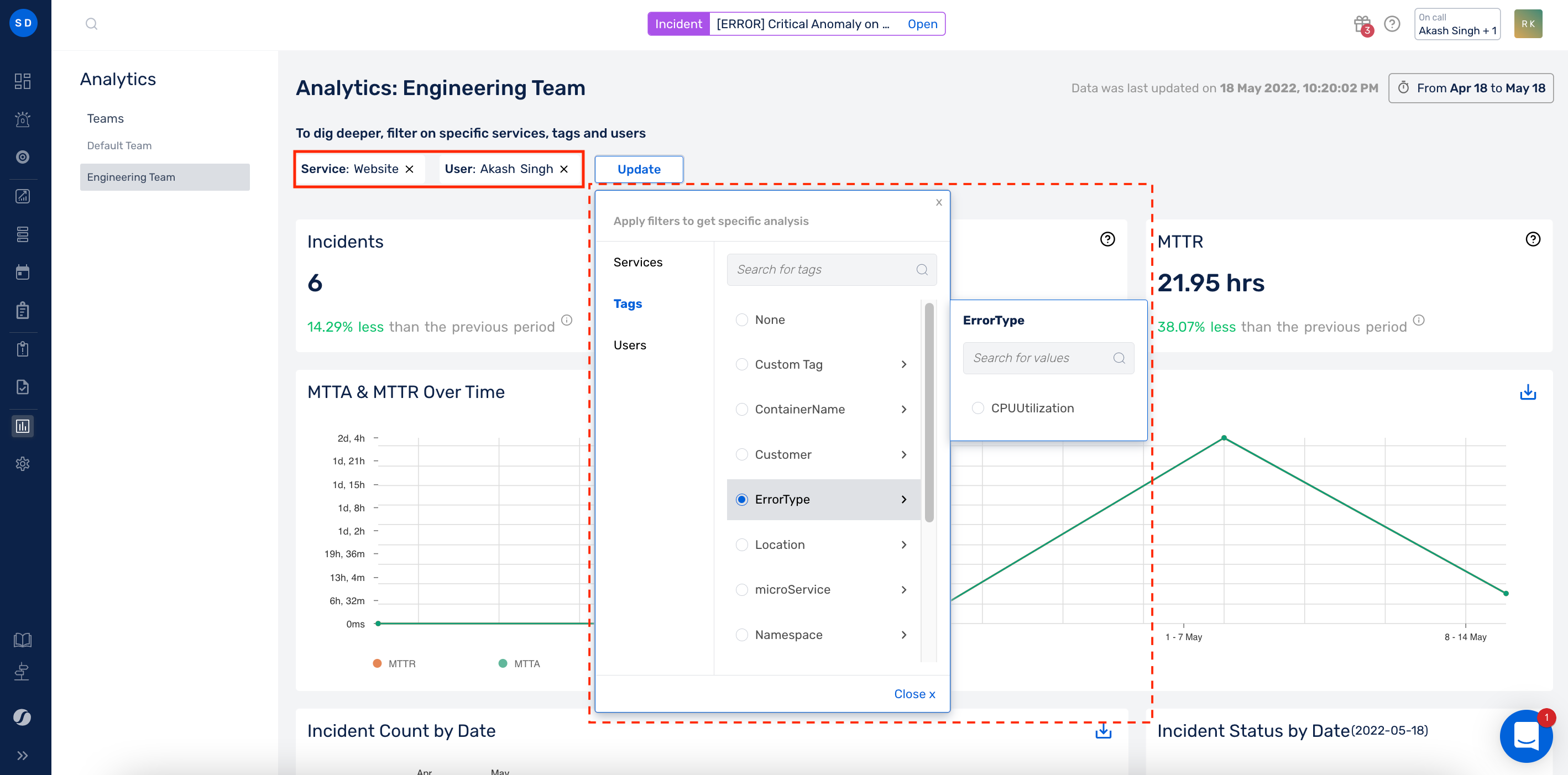
Task: Remove the Website service filter chip
Action: (x=409, y=169)
